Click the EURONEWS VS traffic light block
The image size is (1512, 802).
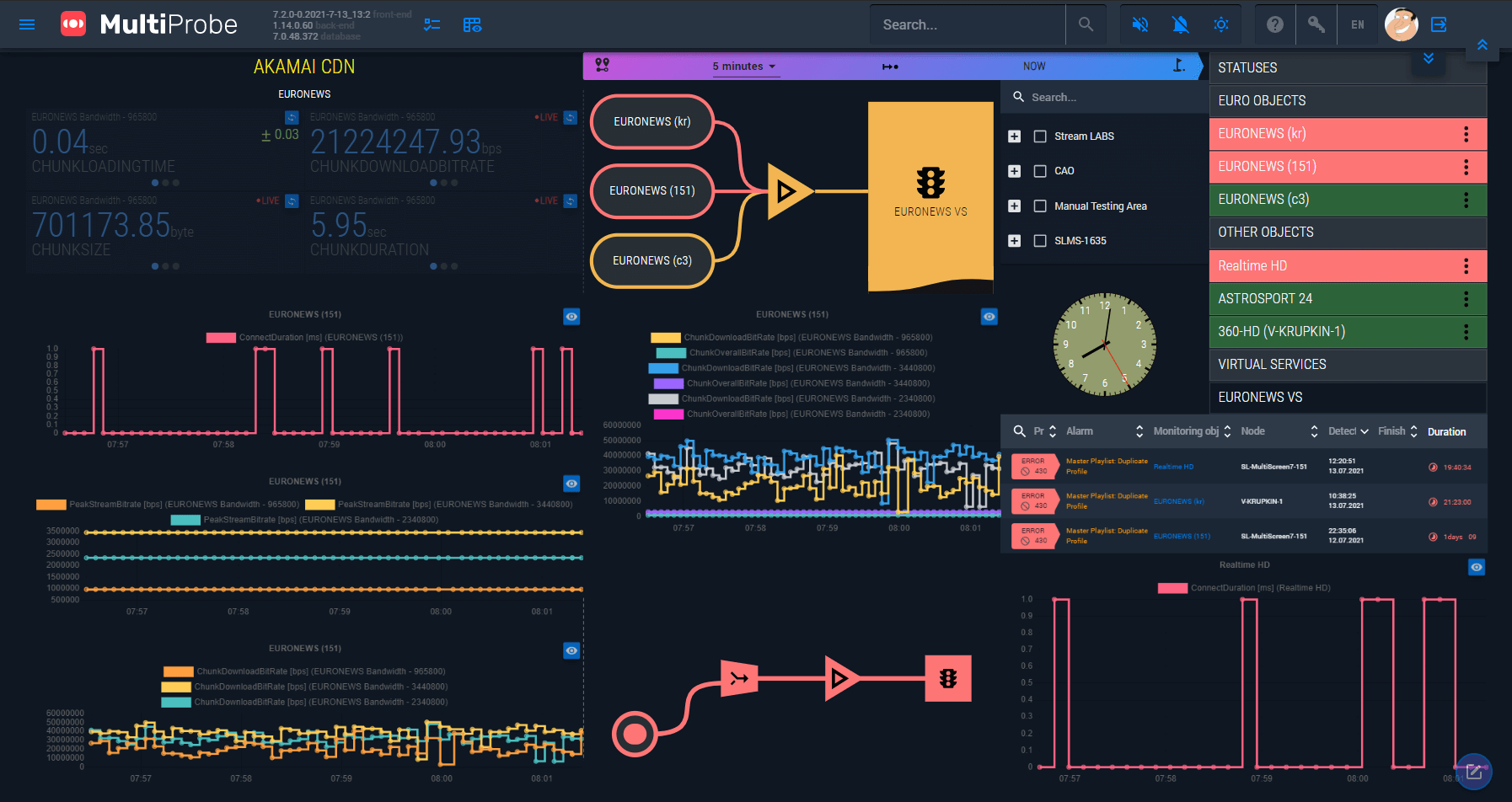[x=930, y=196]
